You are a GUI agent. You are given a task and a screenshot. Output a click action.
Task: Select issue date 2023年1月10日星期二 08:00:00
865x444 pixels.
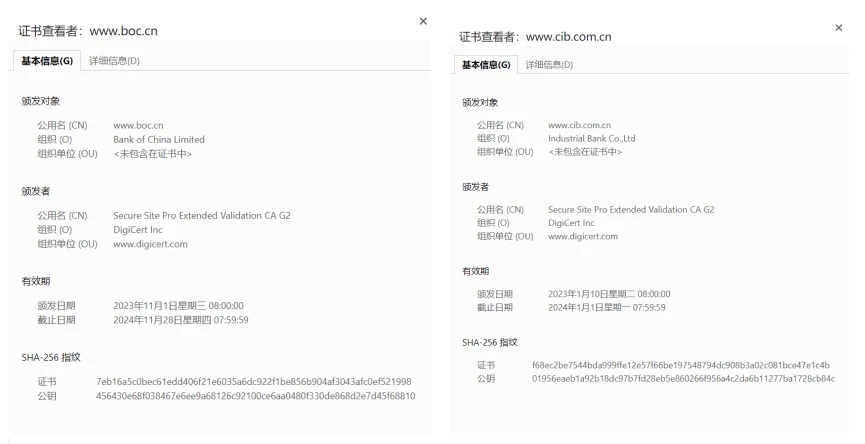pyautogui.click(x=609, y=294)
